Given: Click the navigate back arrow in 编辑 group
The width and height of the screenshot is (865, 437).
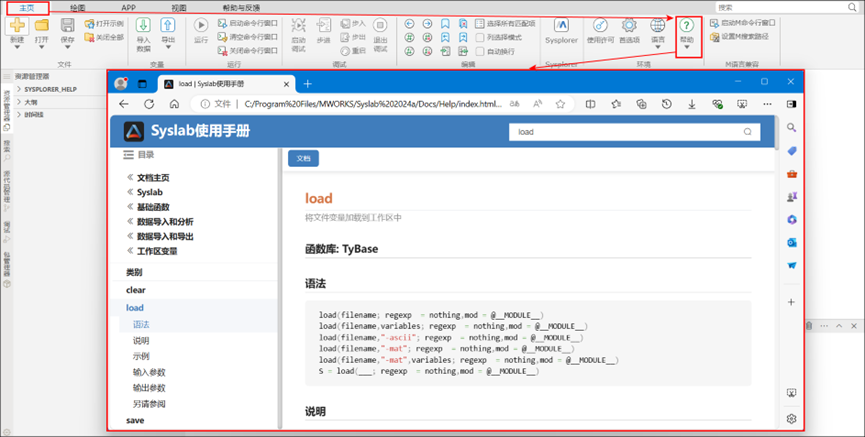Looking at the screenshot, I should (409, 24).
